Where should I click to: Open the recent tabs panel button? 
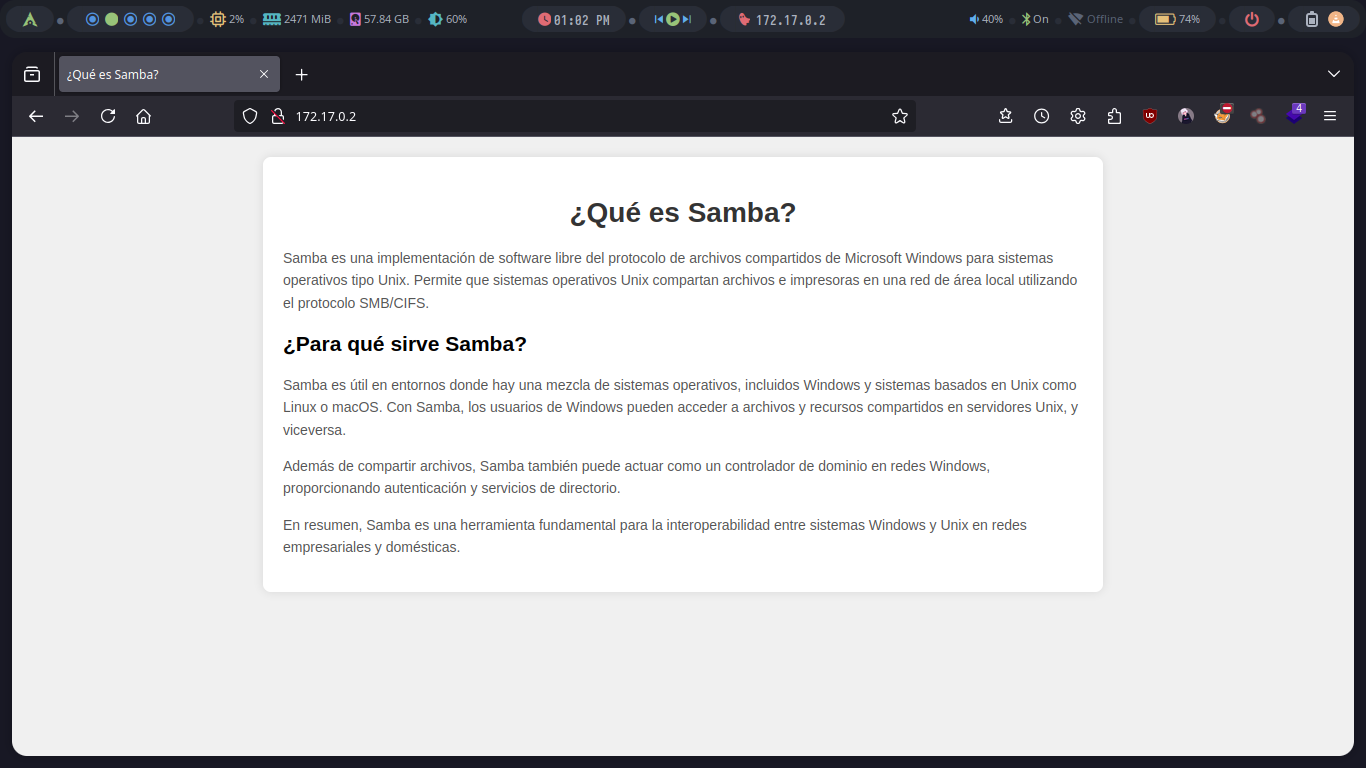point(32,74)
